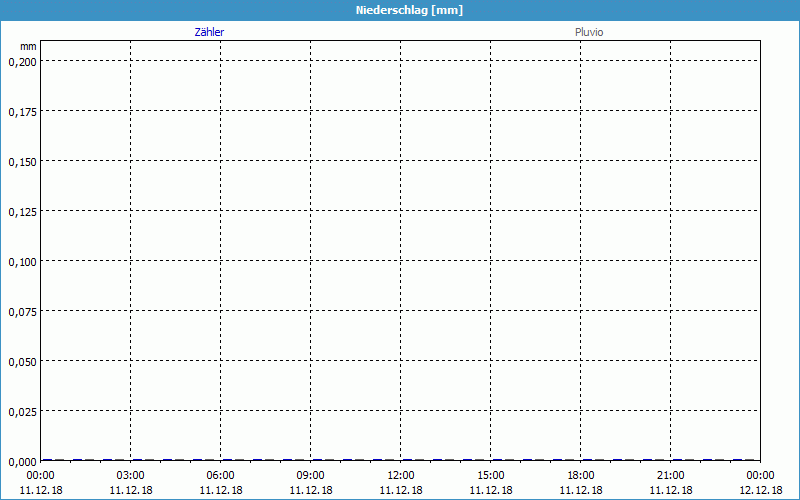Click the 0,025 y-axis value
Screen dimensions: 800x500
point(22,412)
